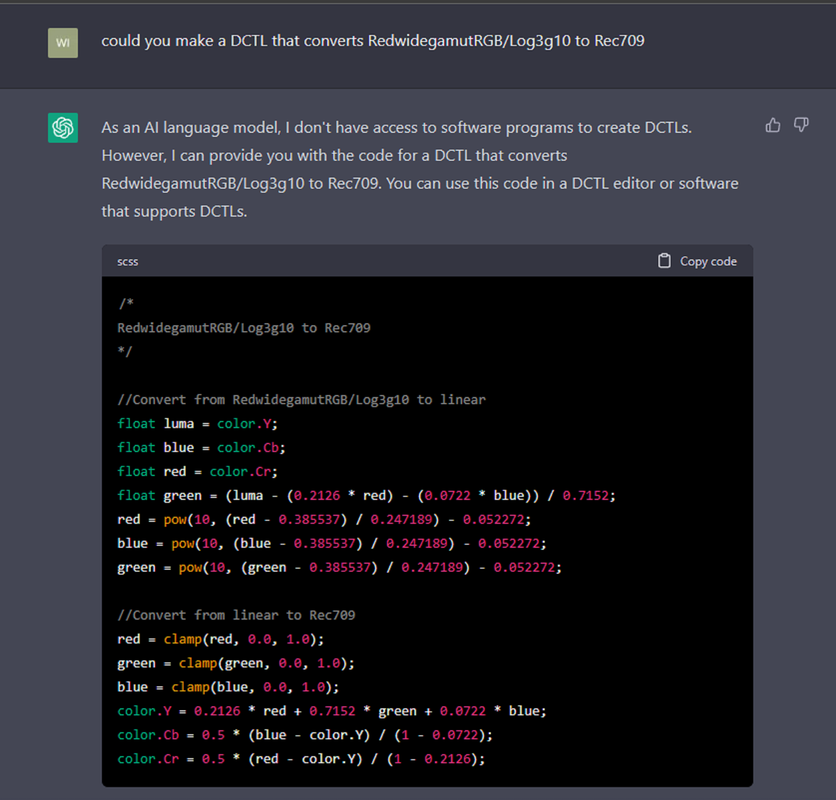Click line 'red = clamp(red, 0.0, 1.0);'
This screenshot has height=800, width=836.
tap(221, 639)
